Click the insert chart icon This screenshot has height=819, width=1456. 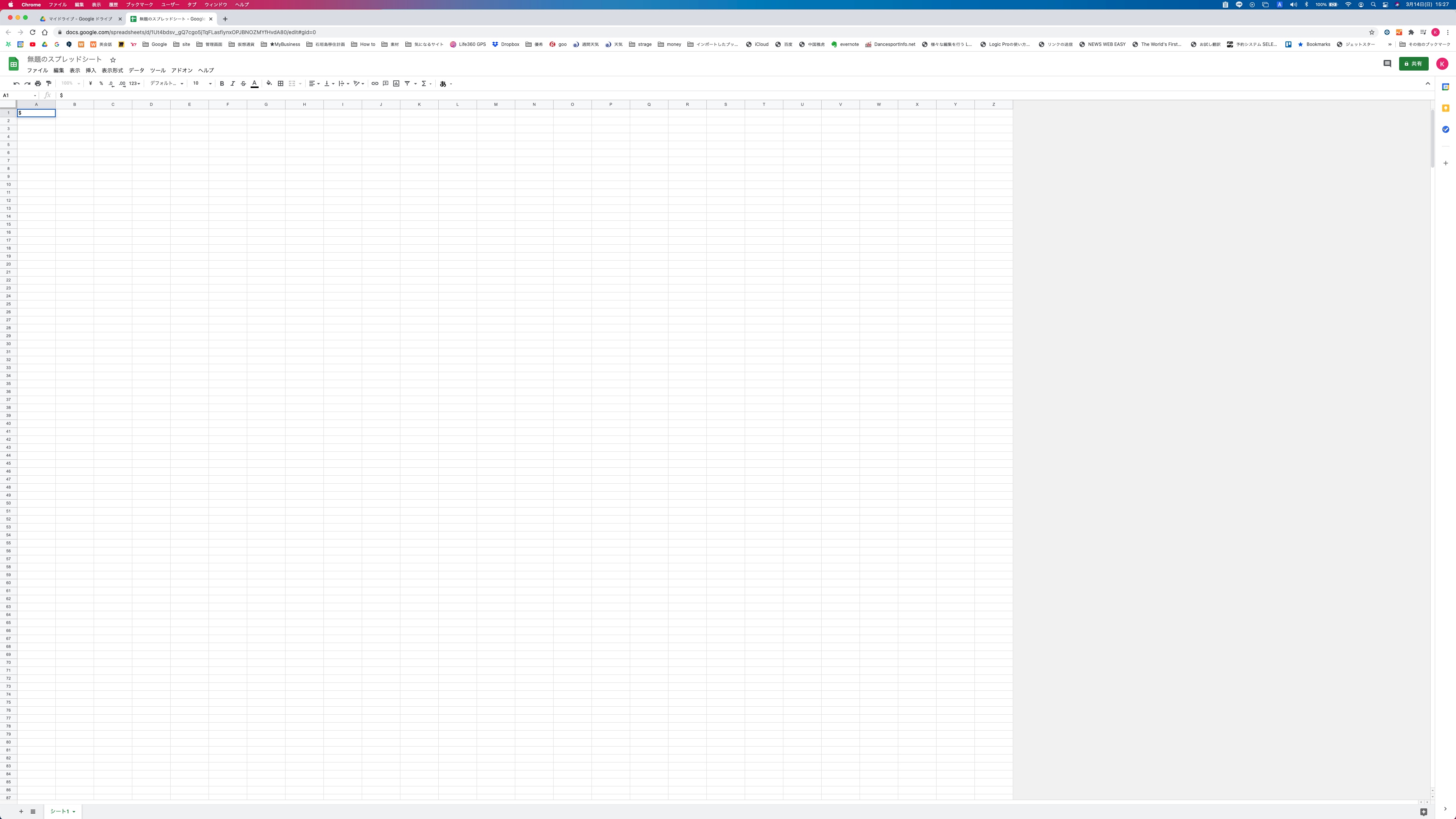click(x=396, y=84)
